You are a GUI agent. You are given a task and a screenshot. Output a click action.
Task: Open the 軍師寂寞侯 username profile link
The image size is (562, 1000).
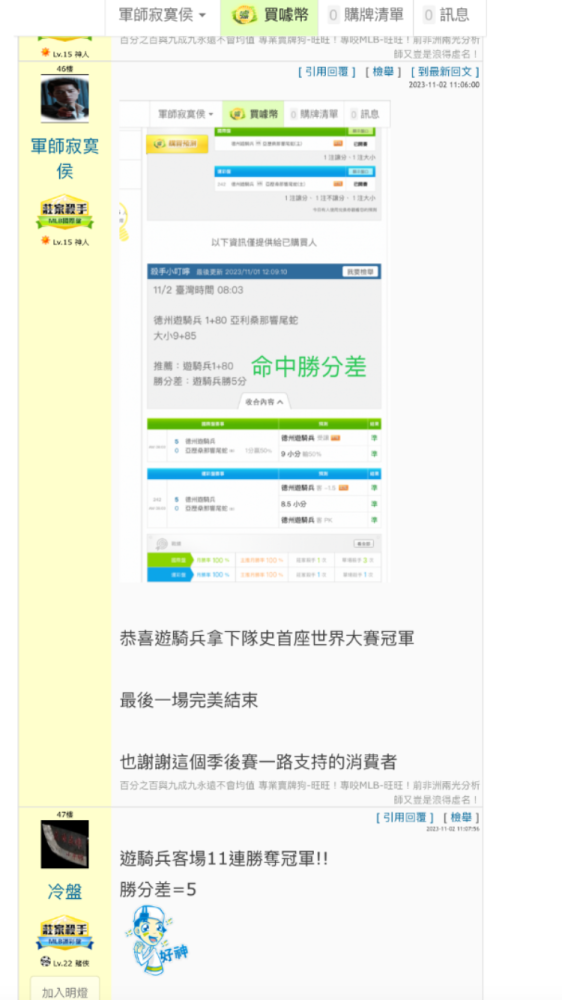tap(64, 158)
